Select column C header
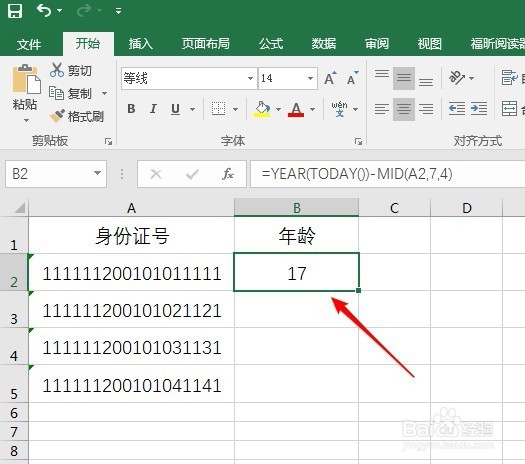 click(x=394, y=208)
